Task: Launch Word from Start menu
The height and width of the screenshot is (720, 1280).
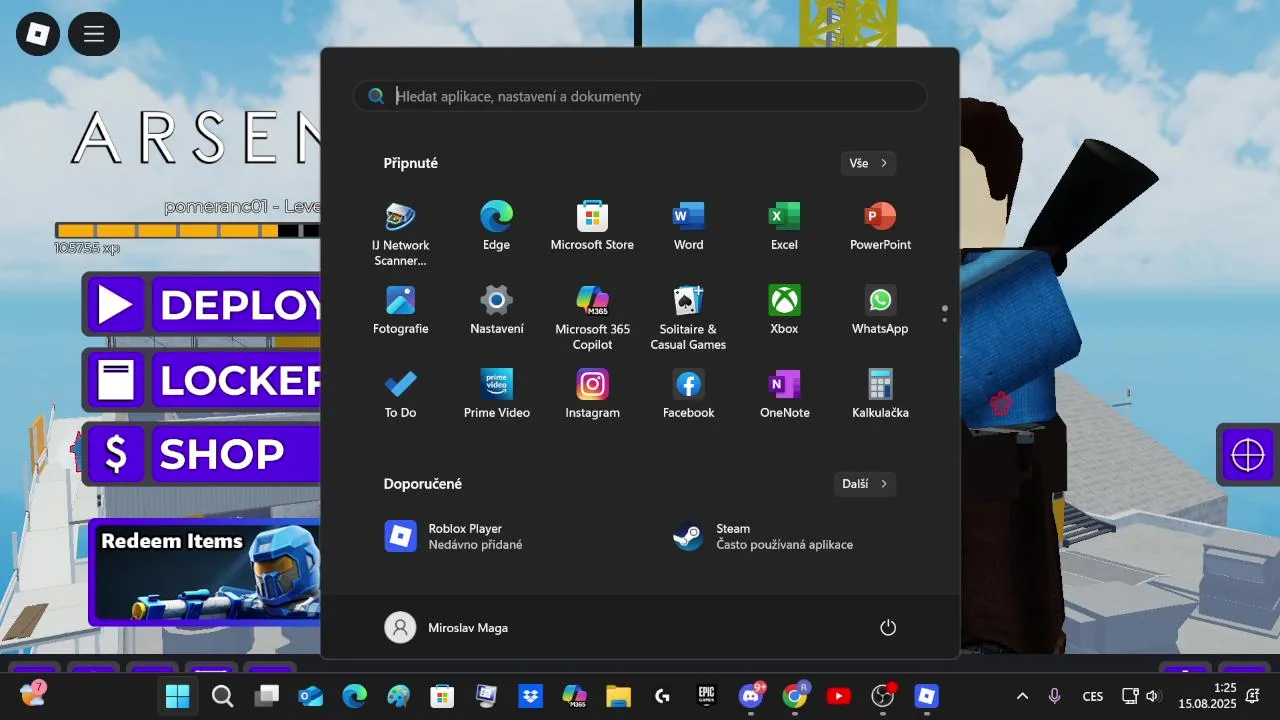Action: (688, 226)
